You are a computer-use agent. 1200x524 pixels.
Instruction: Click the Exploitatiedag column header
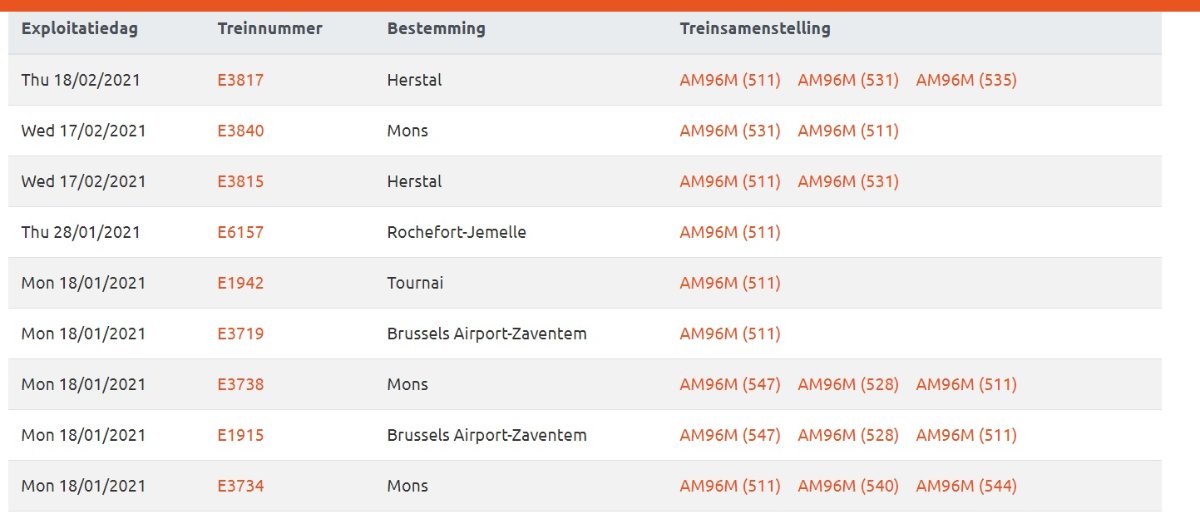pos(79,28)
